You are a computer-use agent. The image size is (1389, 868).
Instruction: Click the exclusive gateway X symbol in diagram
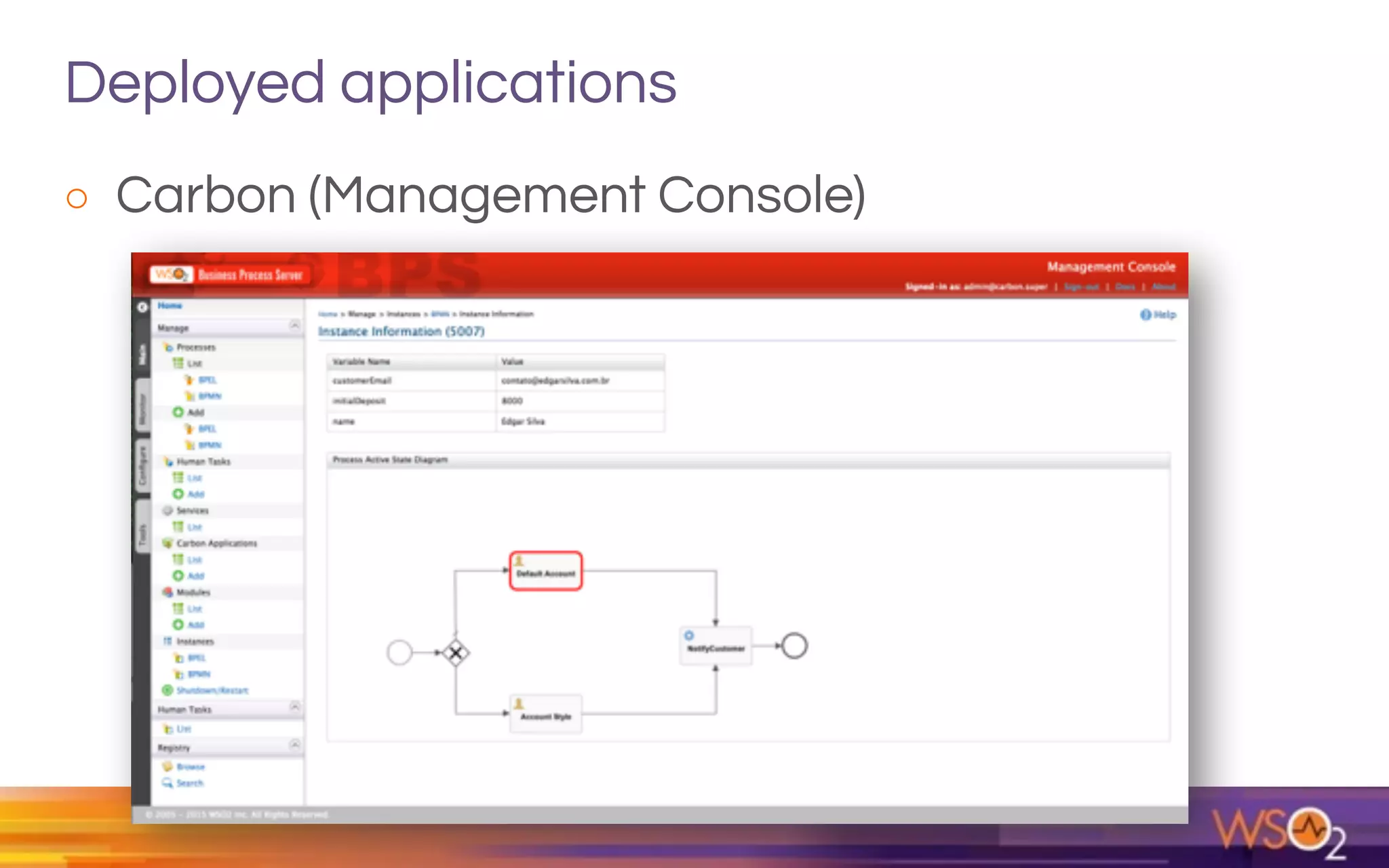coord(456,653)
